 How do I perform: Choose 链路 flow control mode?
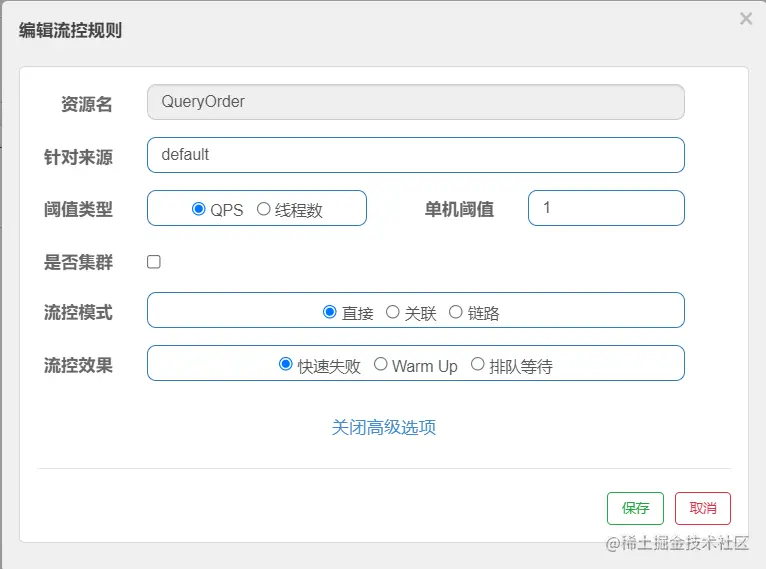[x=455, y=312]
